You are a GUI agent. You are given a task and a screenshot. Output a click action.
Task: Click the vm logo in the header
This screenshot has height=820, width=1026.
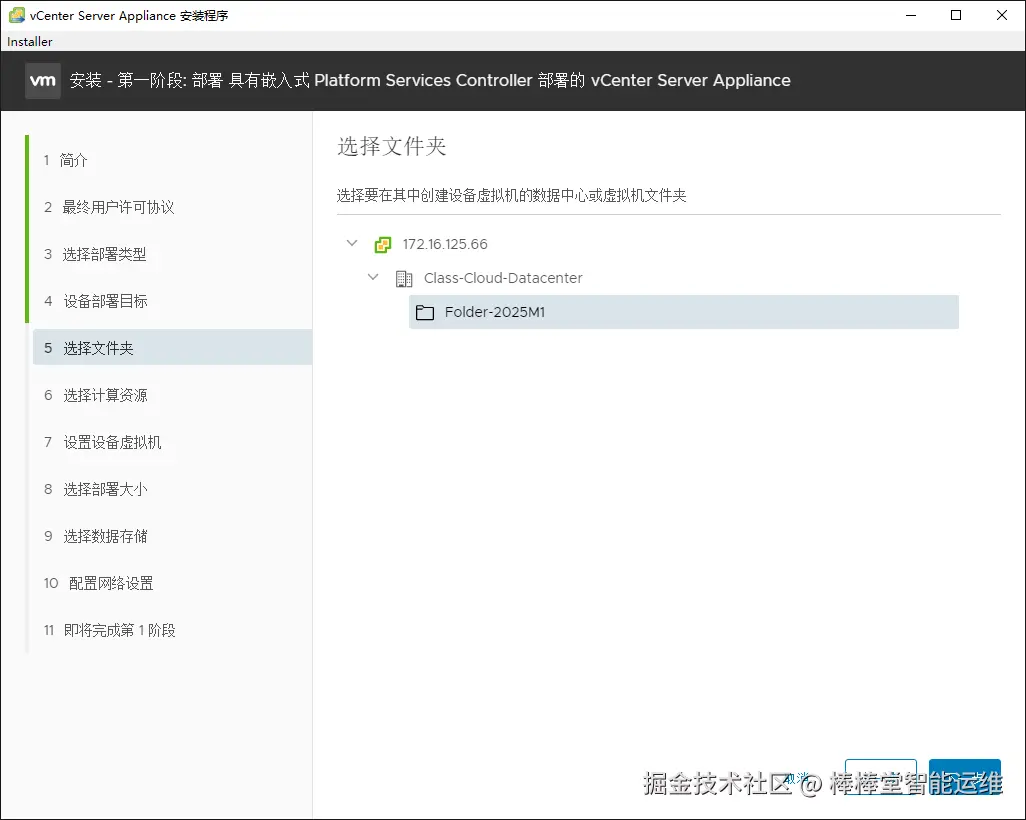pos(43,80)
